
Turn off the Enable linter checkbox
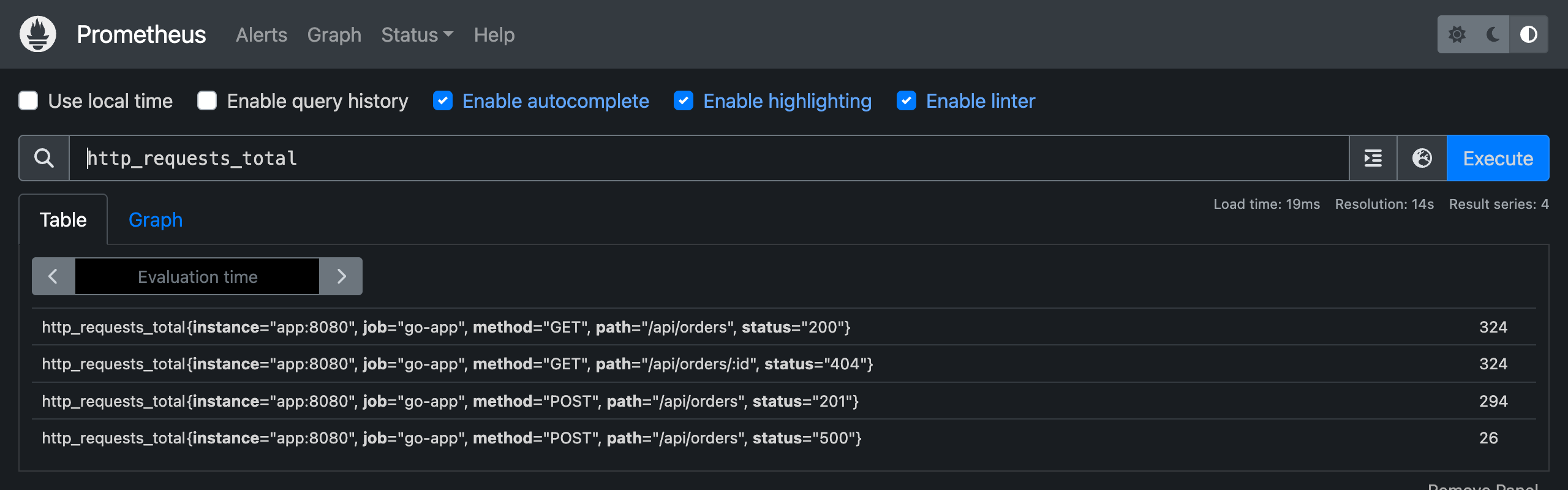click(x=907, y=100)
